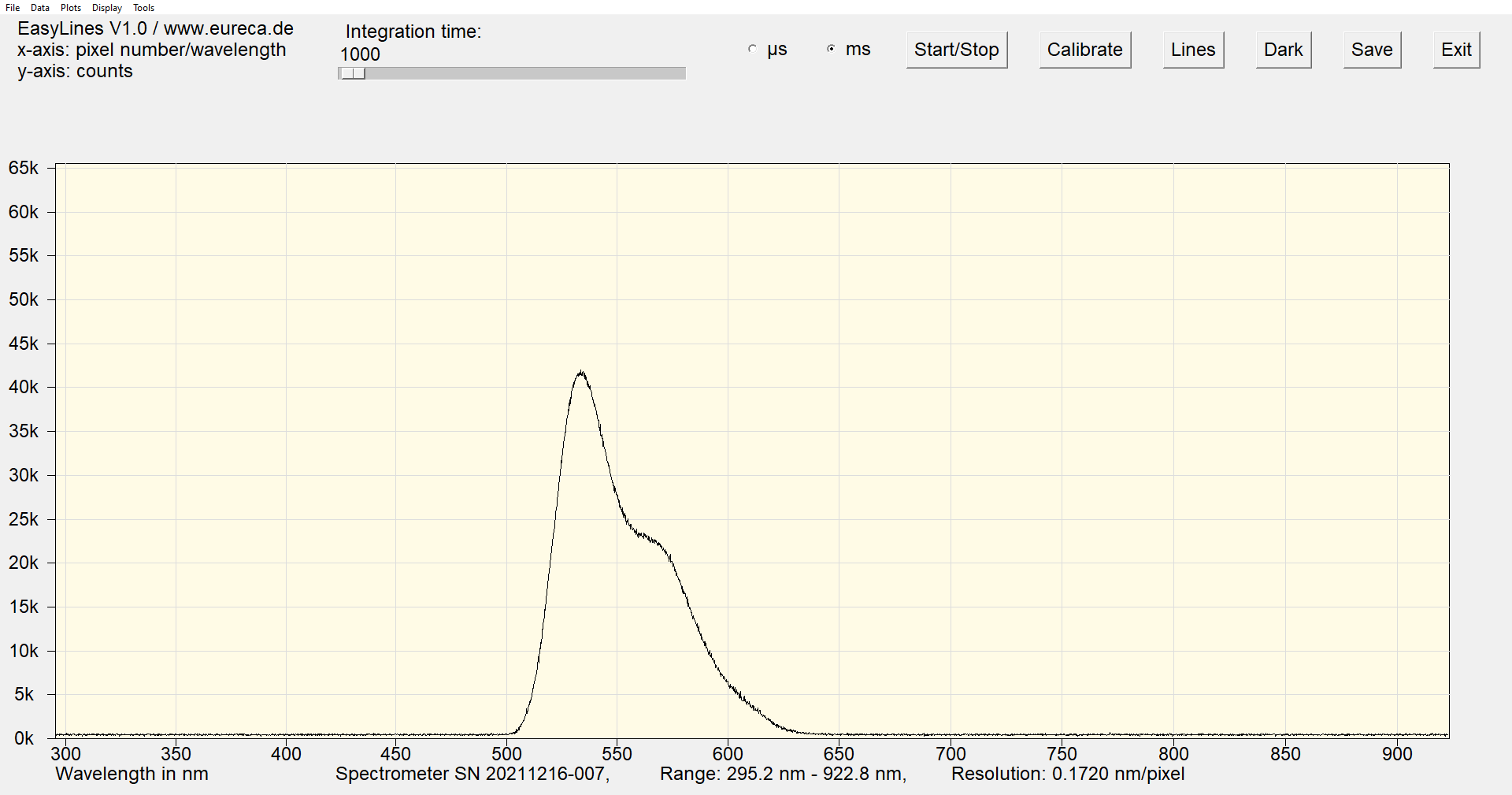The width and height of the screenshot is (1512, 795).
Task: Click the integration time value 1000
Action: point(360,54)
